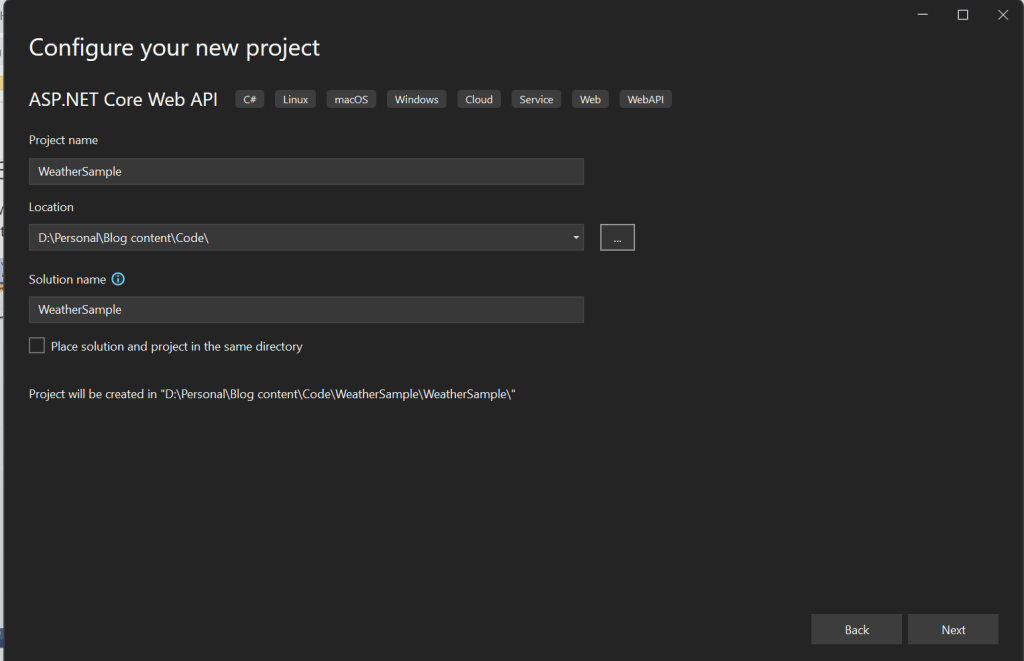Click the macOS platform tag
1024x661 pixels.
[351, 100]
